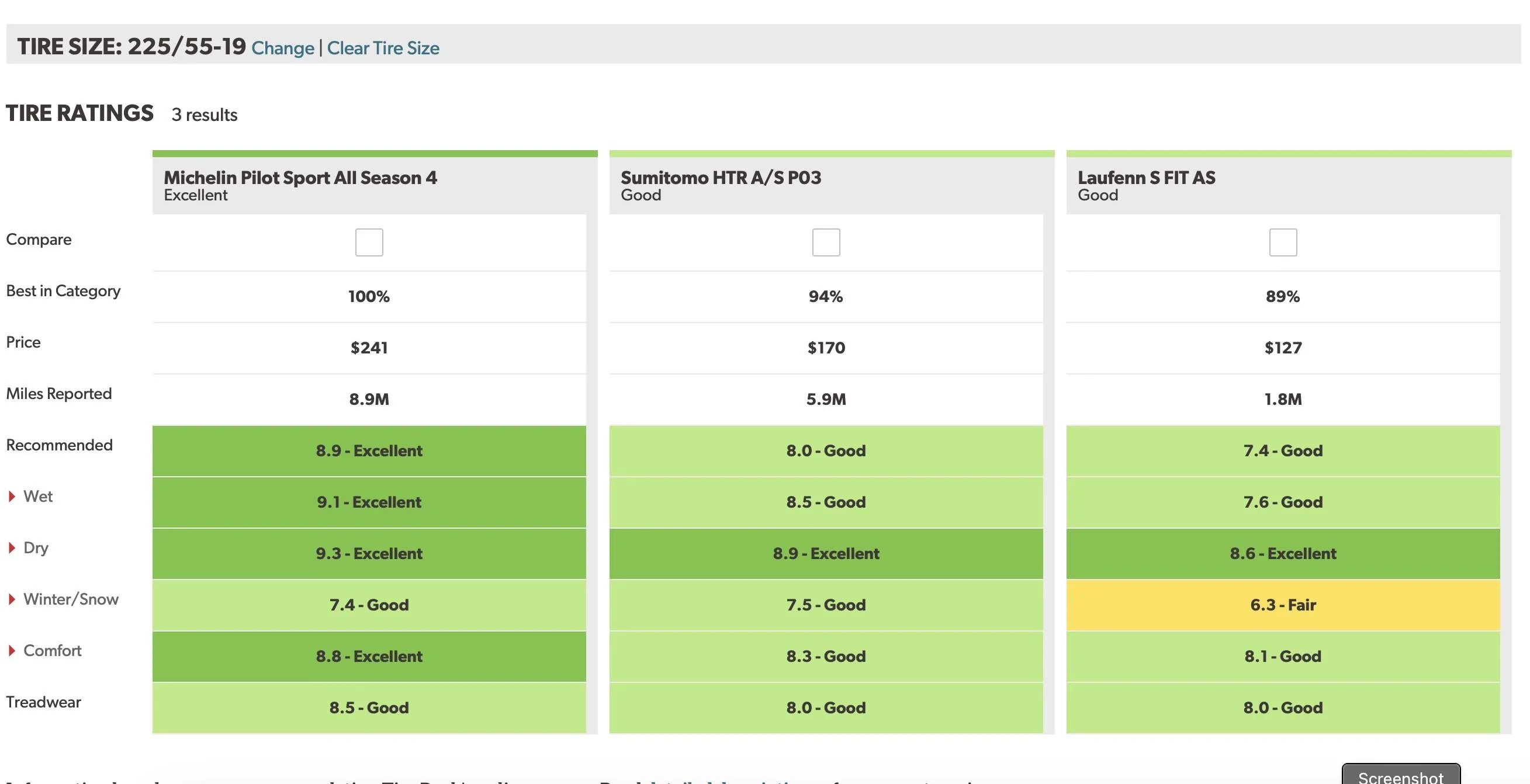Click the 89% Best in Category value
The image size is (1530, 784).
coord(1283,296)
